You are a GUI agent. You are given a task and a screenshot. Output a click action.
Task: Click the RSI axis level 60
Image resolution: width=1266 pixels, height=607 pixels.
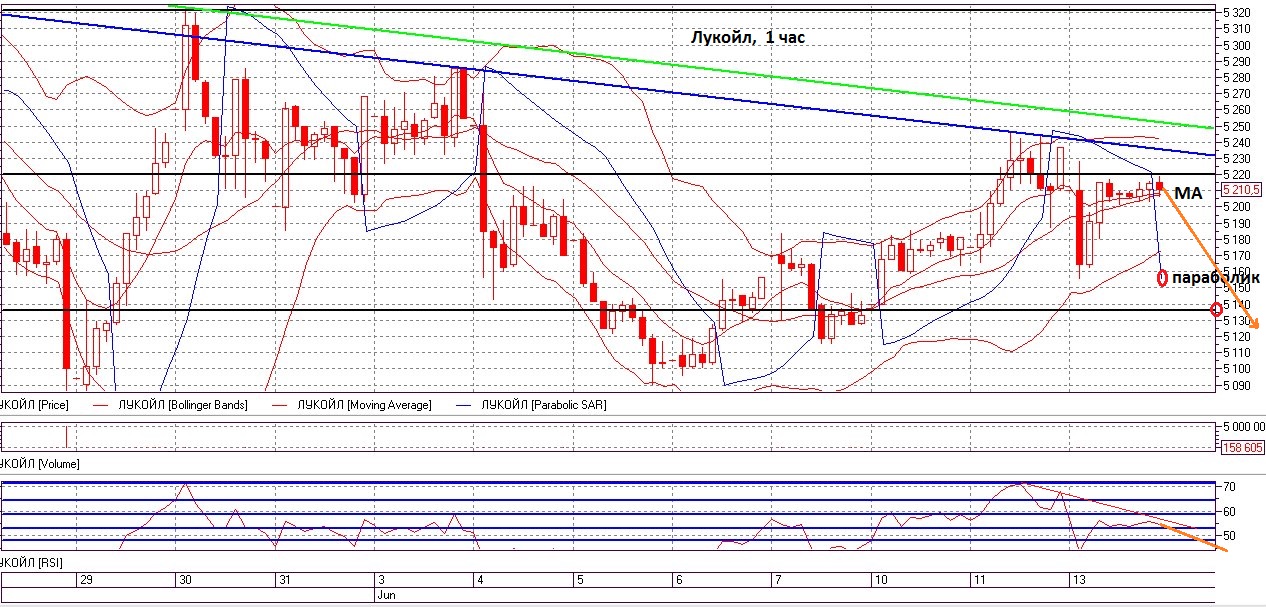point(1229,512)
